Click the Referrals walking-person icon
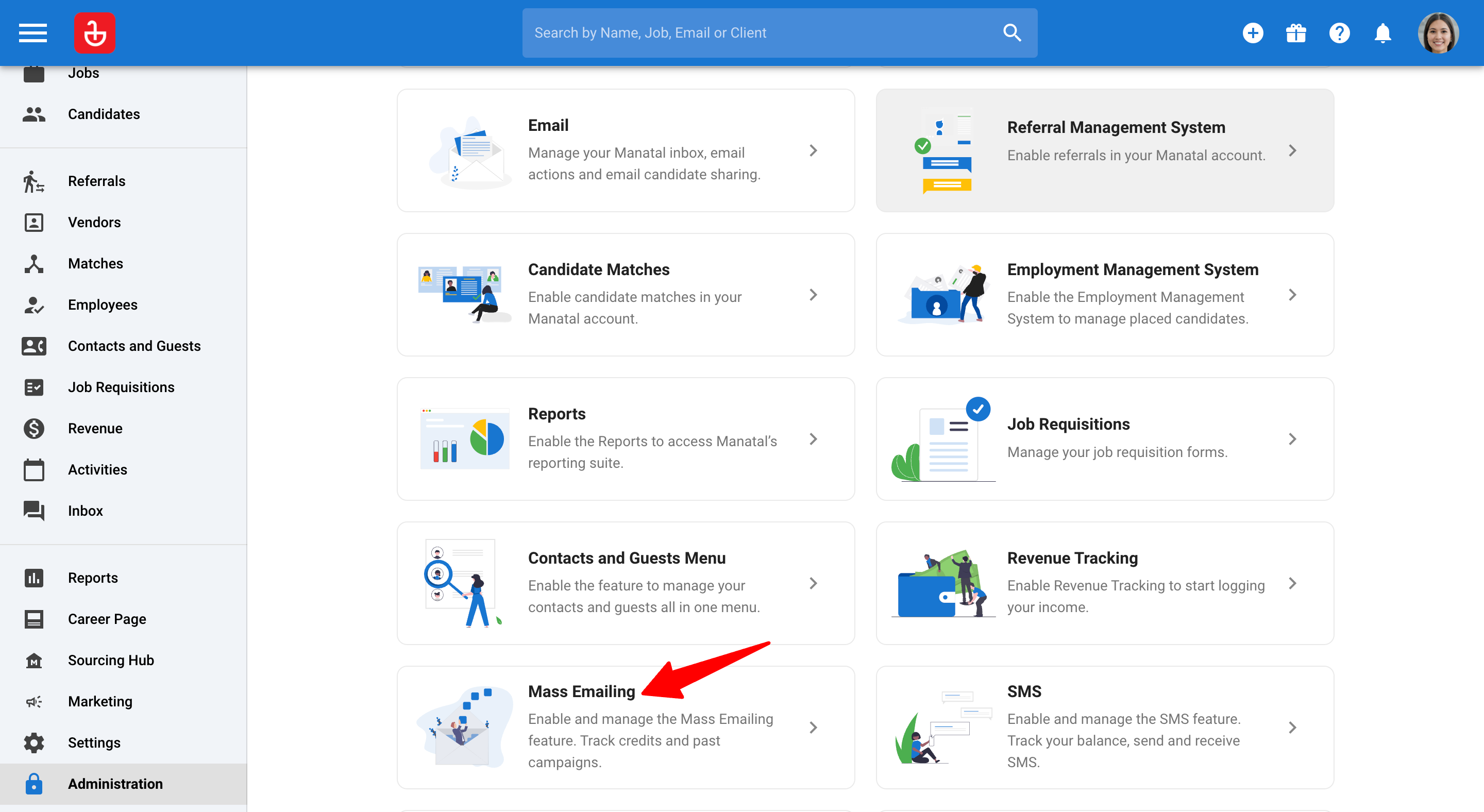Image resolution: width=1484 pixels, height=812 pixels. click(34, 181)
